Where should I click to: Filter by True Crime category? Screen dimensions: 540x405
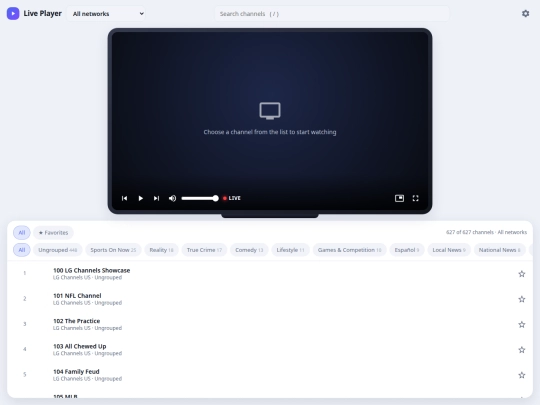pyautogui.click(x=204, y=250)
